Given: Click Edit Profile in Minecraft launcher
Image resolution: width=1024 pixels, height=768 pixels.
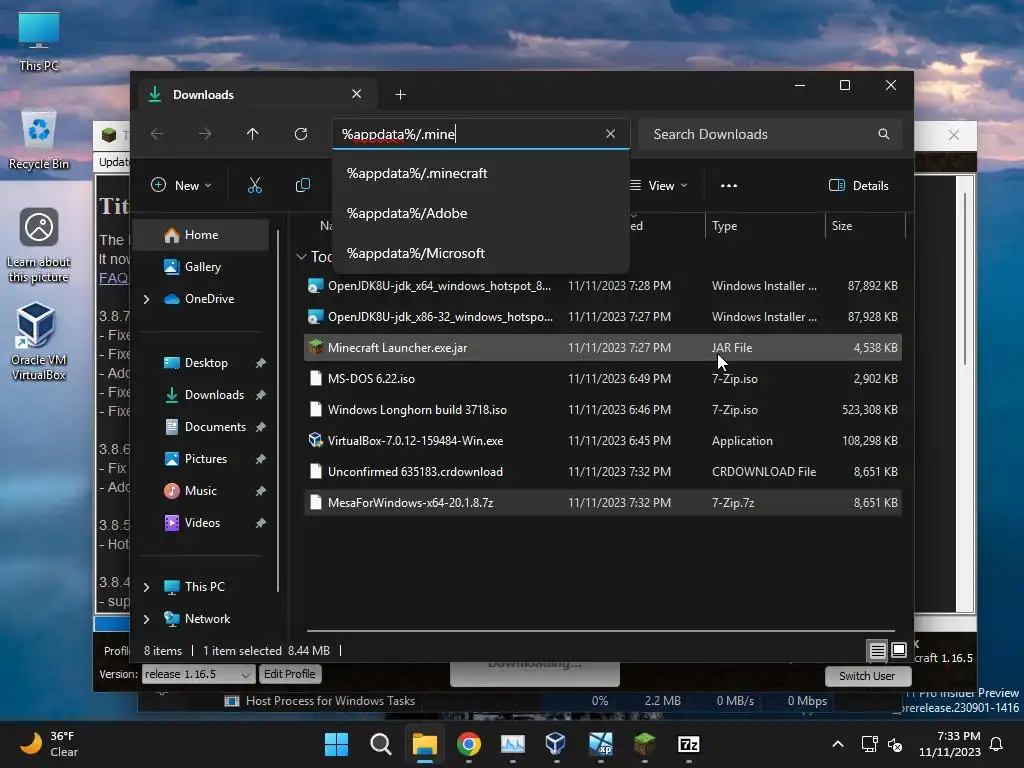Looking at the screenshot, I should [289, 674].
